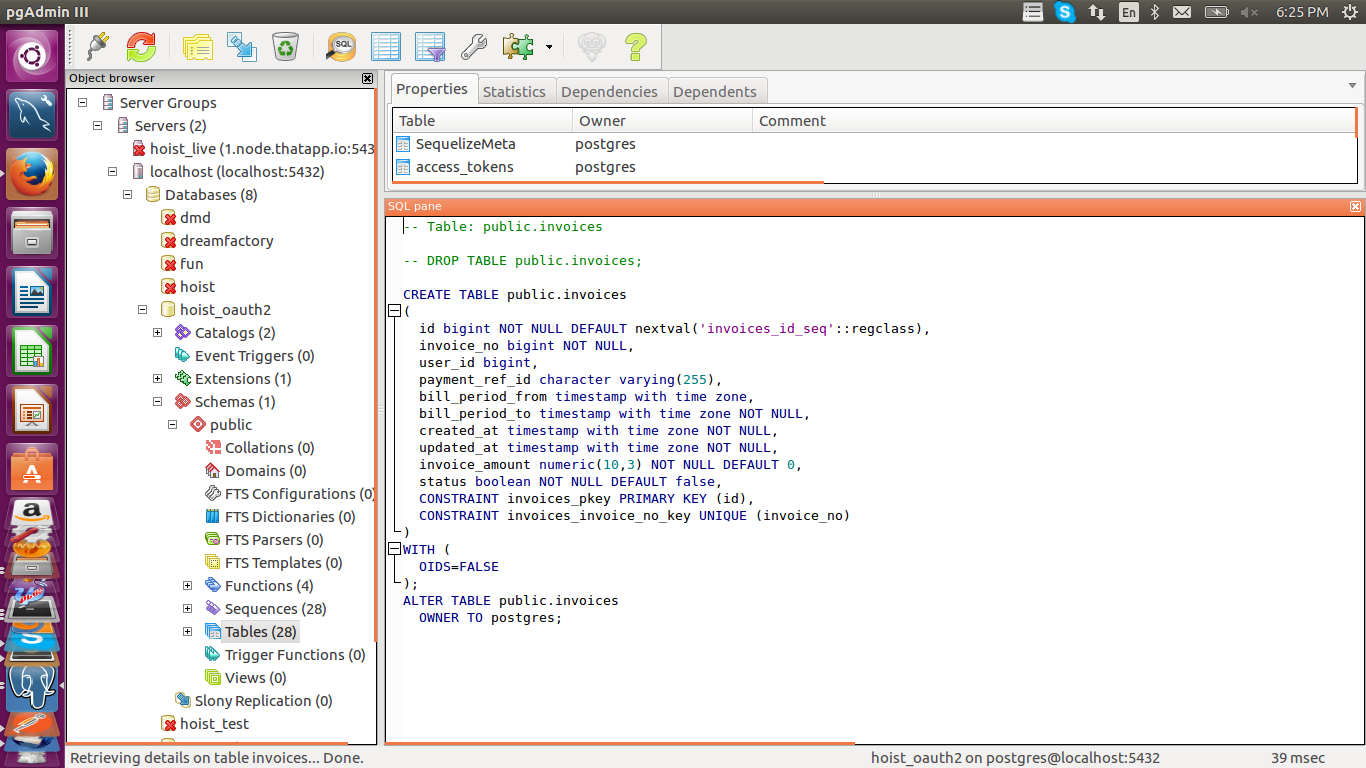Open the Maintenance wrench tool

[x=473, y=46]
